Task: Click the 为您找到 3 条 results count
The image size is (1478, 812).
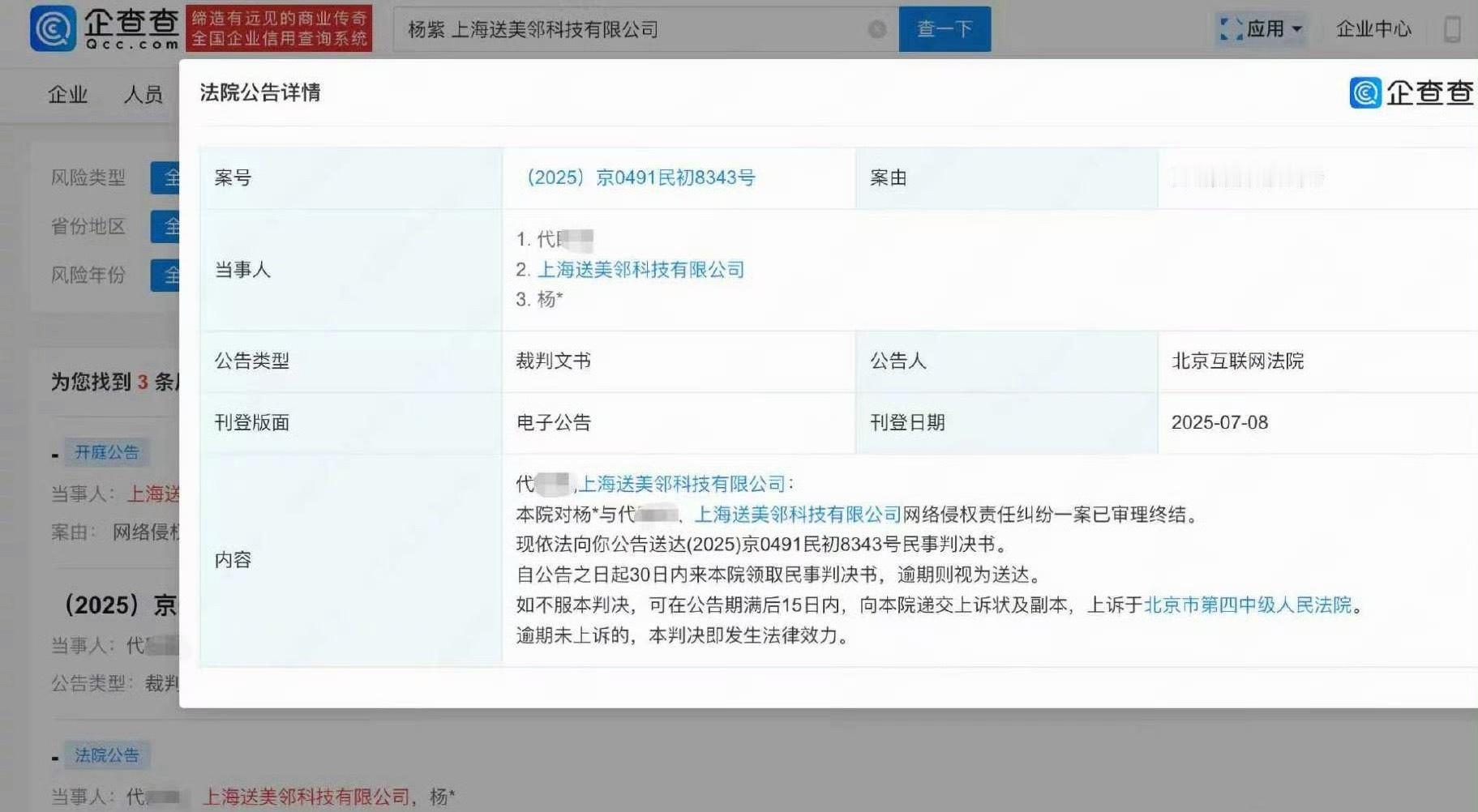Action: tap(114, 382)
